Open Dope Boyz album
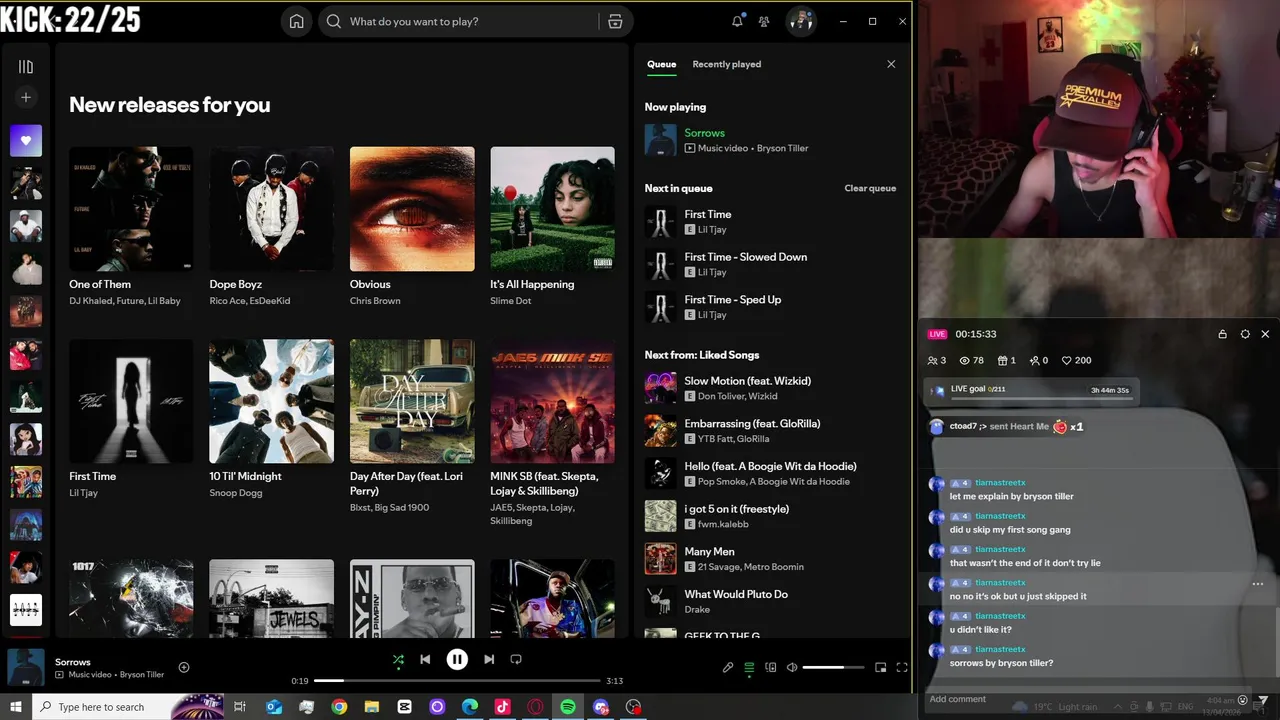This screenshot has width=1280, height=720. point(272,209)
